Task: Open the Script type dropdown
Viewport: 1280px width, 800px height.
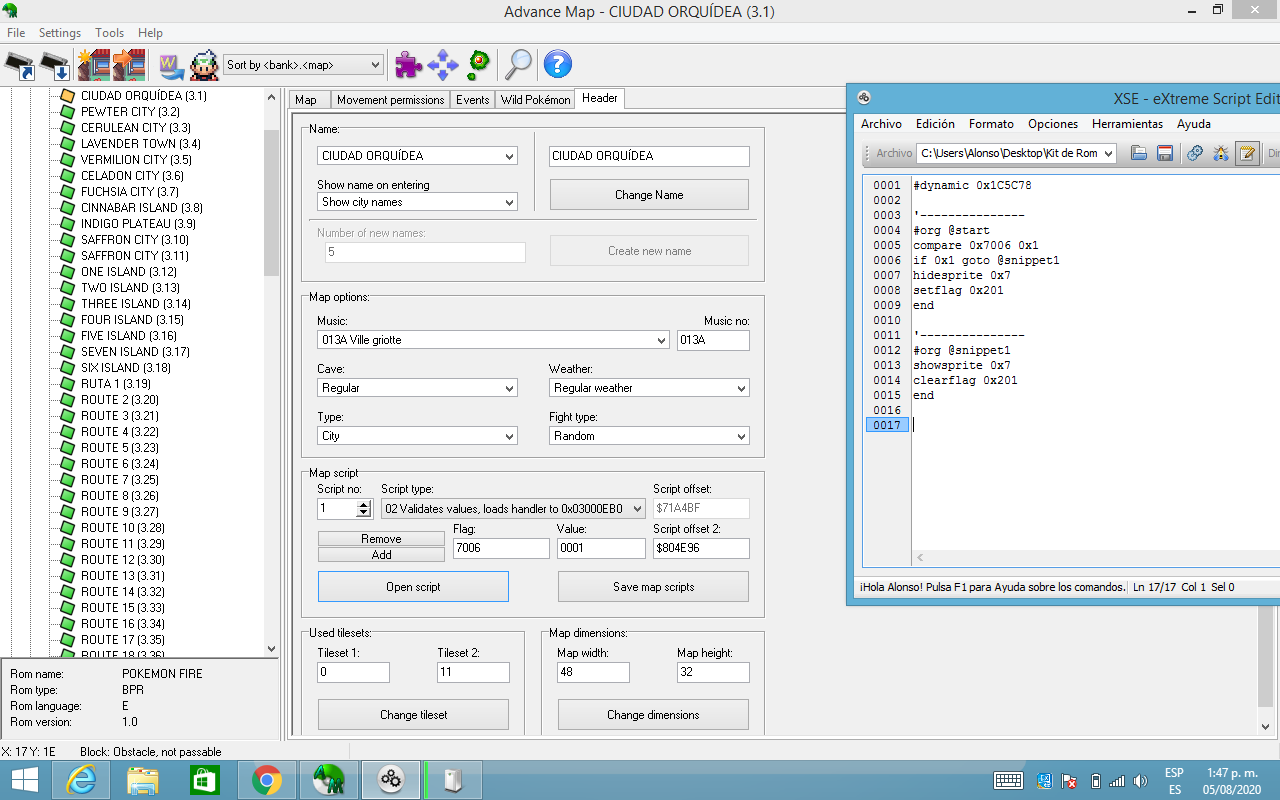Action: click(x=513, y=509)
